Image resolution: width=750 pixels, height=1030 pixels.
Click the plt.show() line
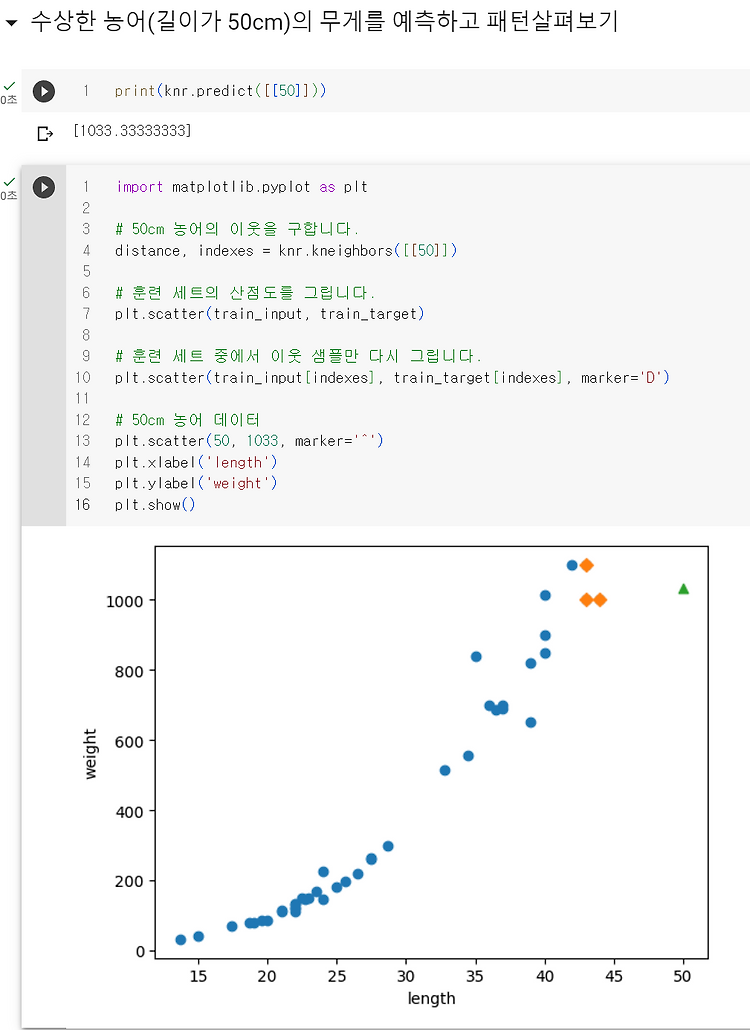coord(155,504)
